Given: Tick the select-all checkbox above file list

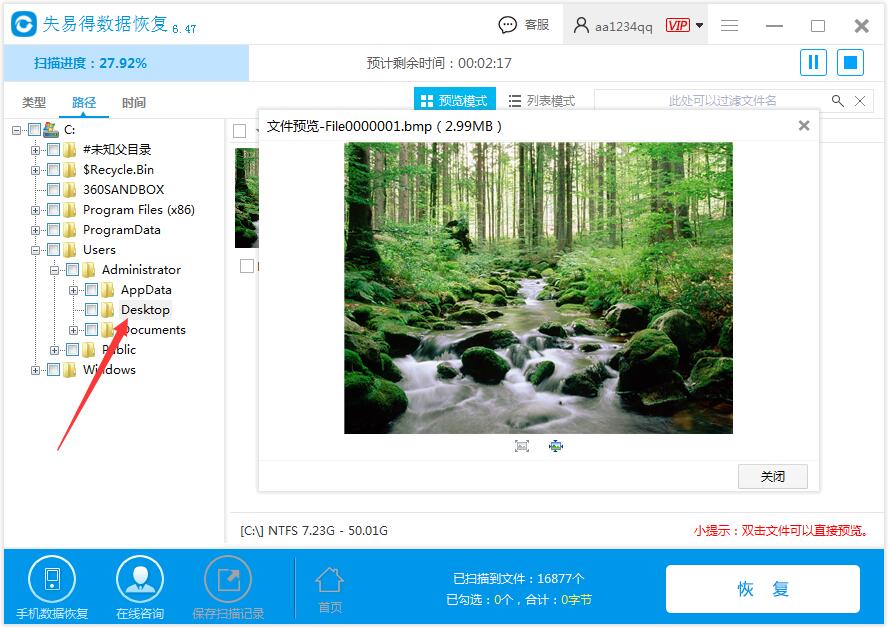Looking at the screenshot, I should coord(238,130).
